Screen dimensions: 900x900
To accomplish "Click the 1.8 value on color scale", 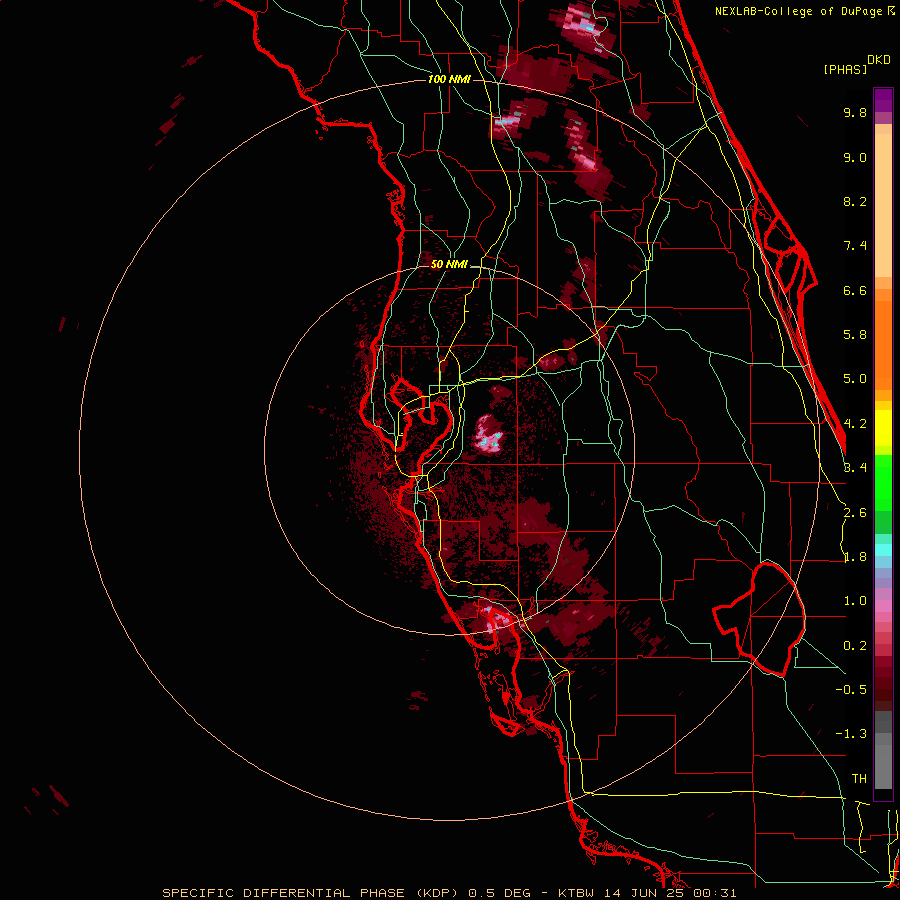I will 855,557.
